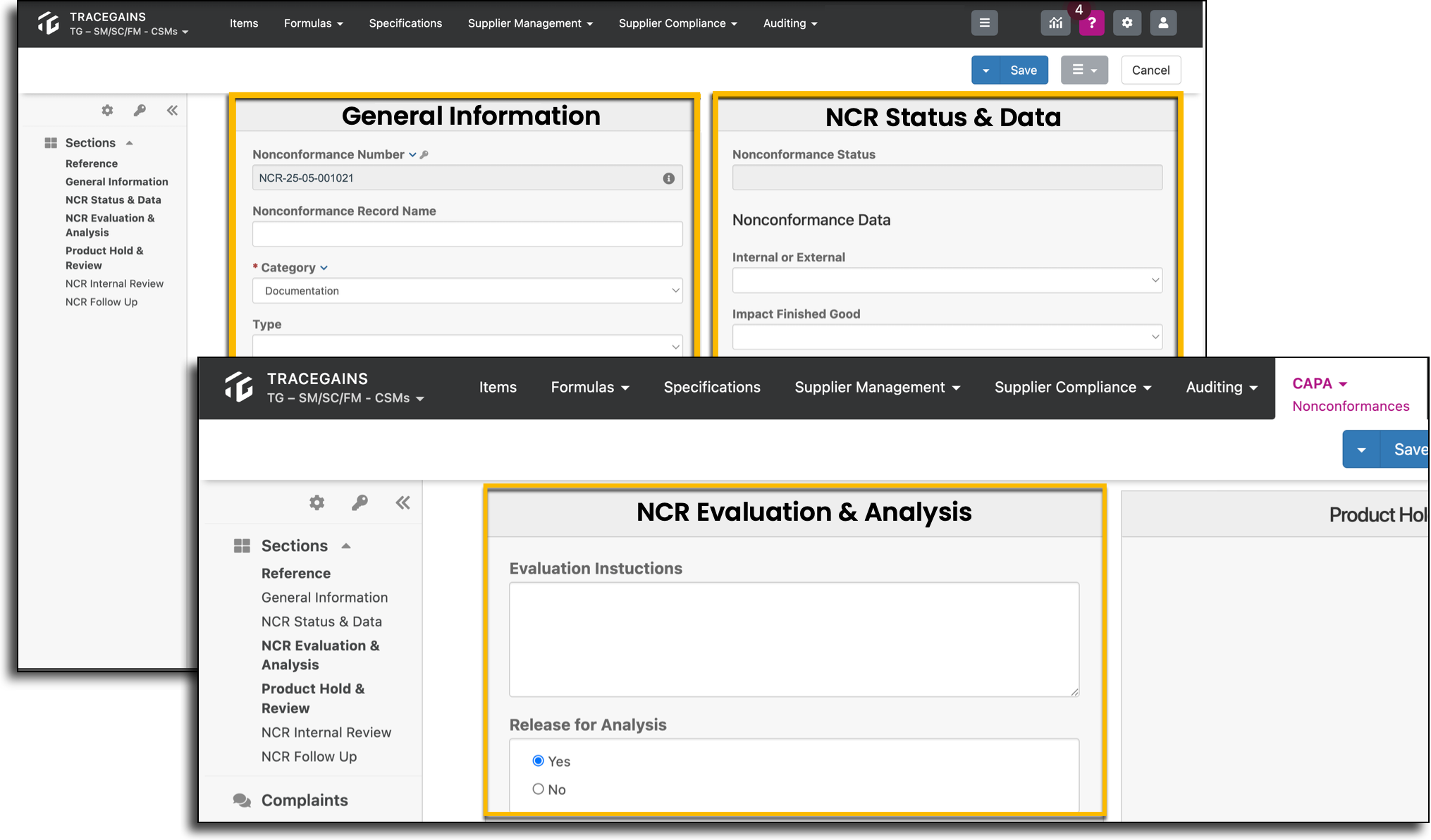Open the Category dropdown showing Documentation
The width and height of the screenshot is (1431, 840).
click(467, 291)
